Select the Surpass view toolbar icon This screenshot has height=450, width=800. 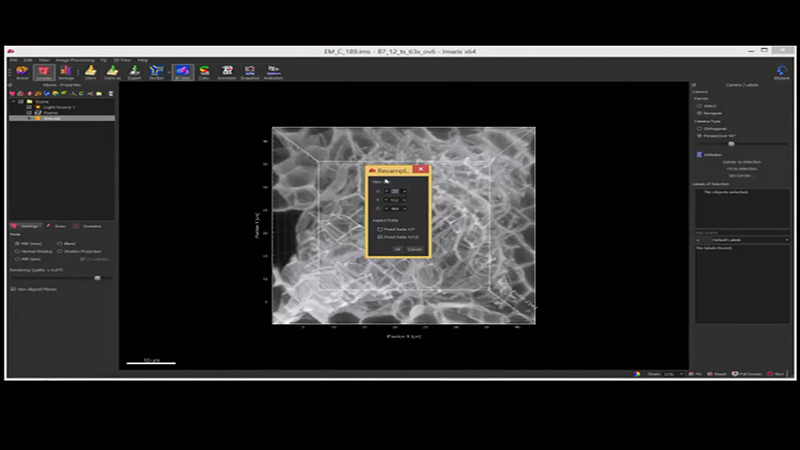pyautogui.click(x=44, y=72)
